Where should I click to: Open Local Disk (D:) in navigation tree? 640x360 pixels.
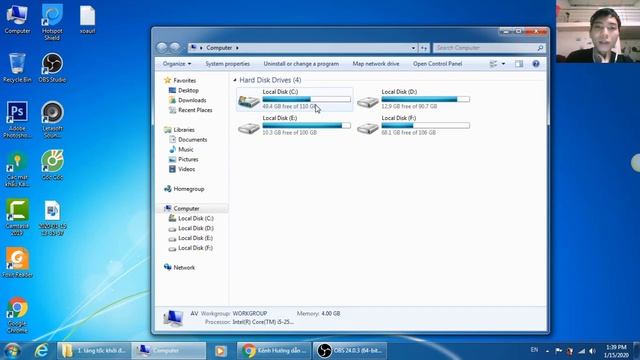(196, 228)
